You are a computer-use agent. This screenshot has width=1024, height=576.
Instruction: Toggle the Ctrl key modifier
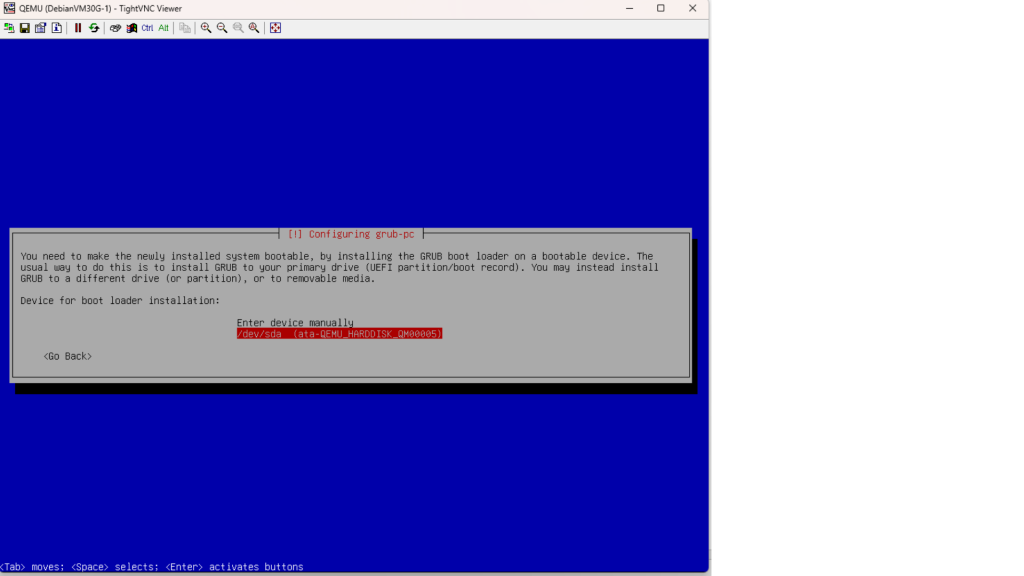147,28
